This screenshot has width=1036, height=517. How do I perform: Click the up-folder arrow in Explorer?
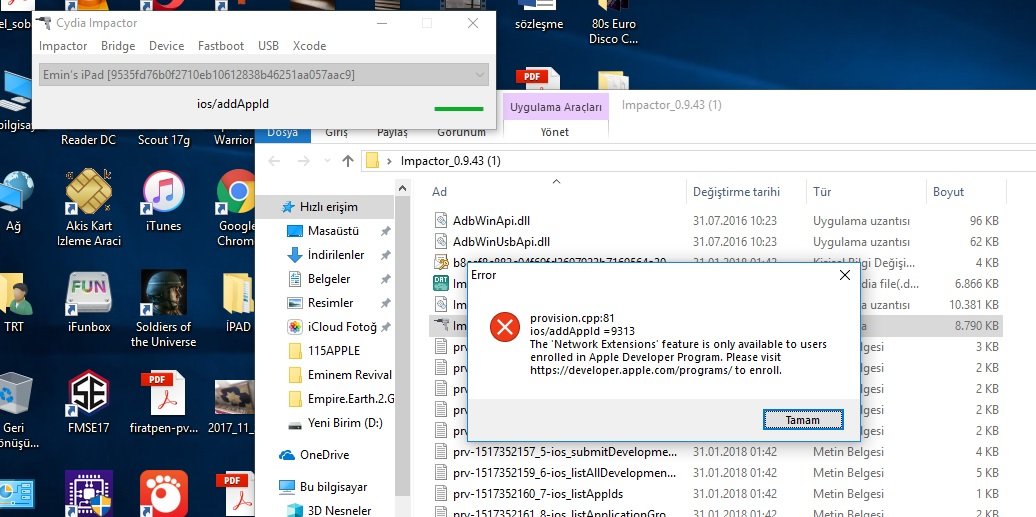(348, 161)
